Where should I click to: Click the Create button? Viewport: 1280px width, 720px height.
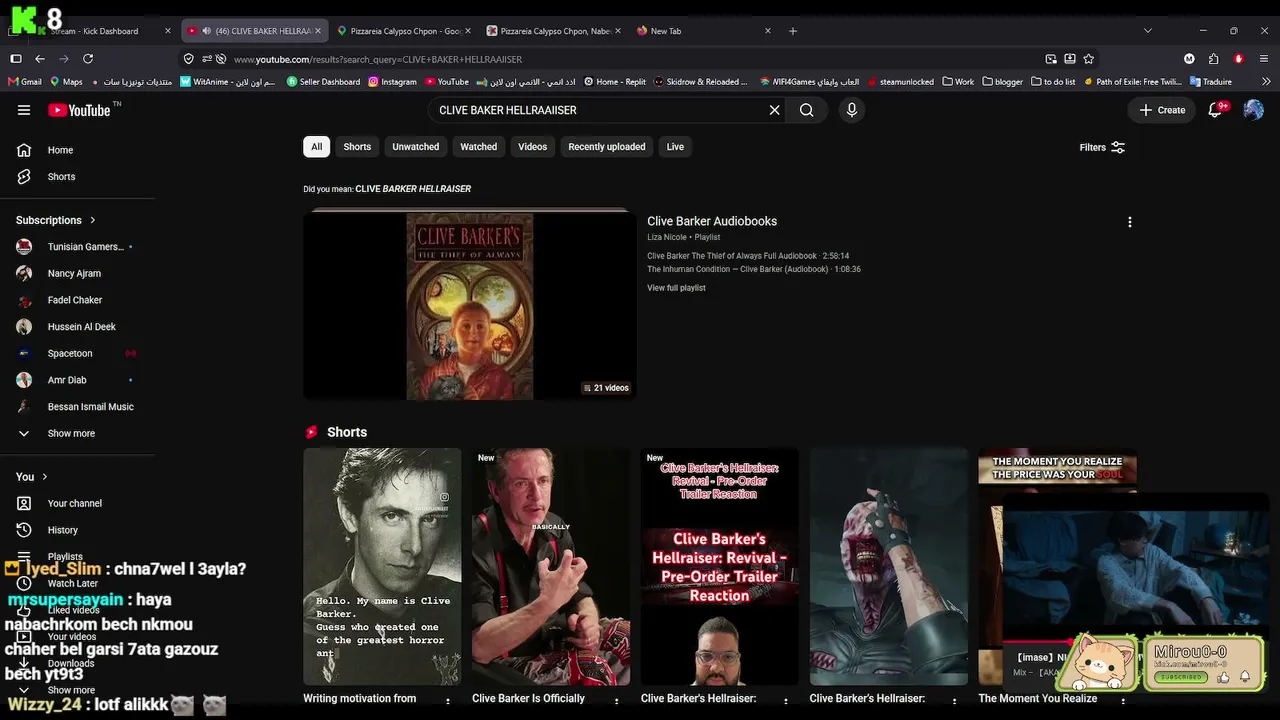click(1162, 110)
